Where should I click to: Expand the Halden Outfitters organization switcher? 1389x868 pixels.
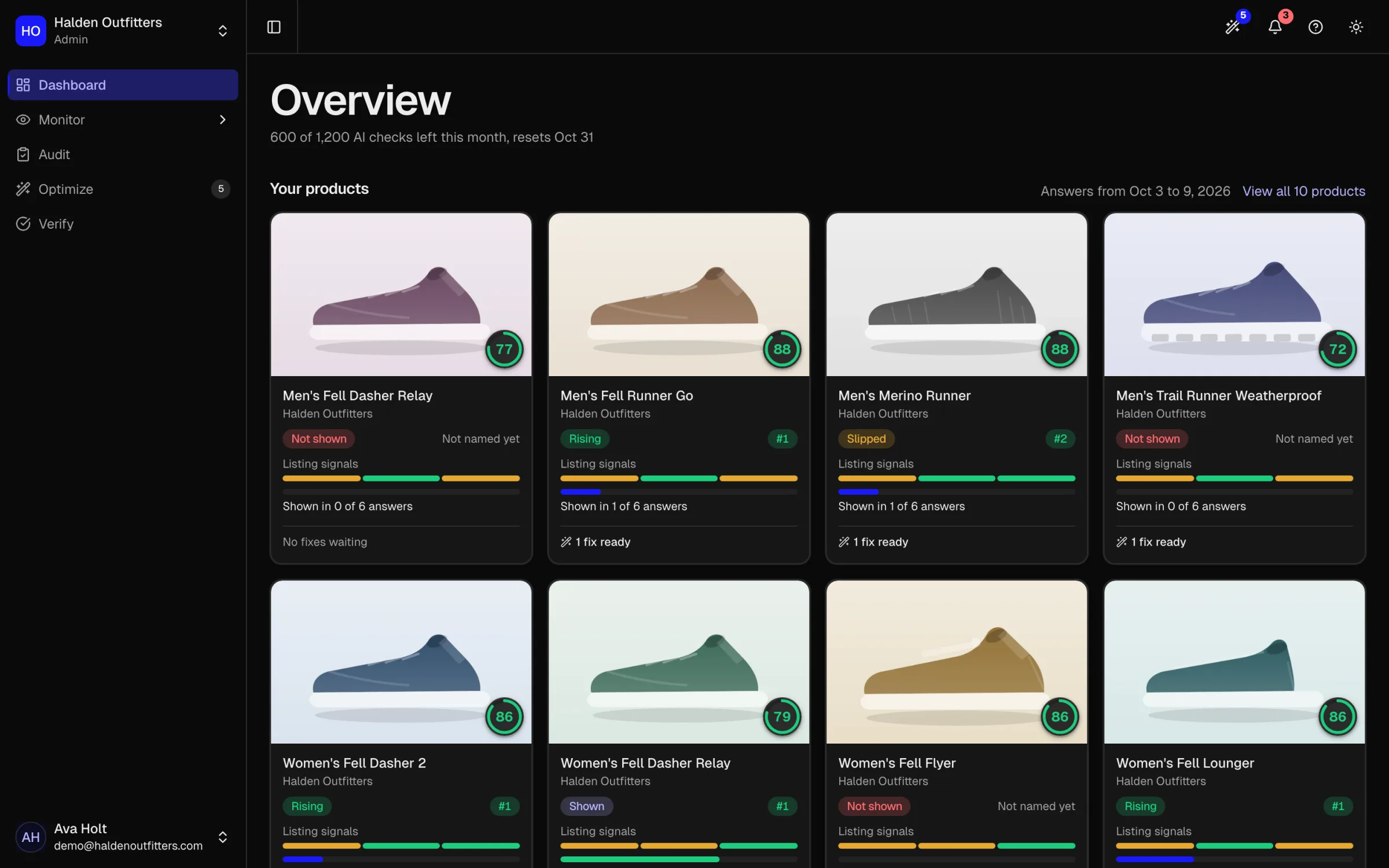[x=222, y=31]
